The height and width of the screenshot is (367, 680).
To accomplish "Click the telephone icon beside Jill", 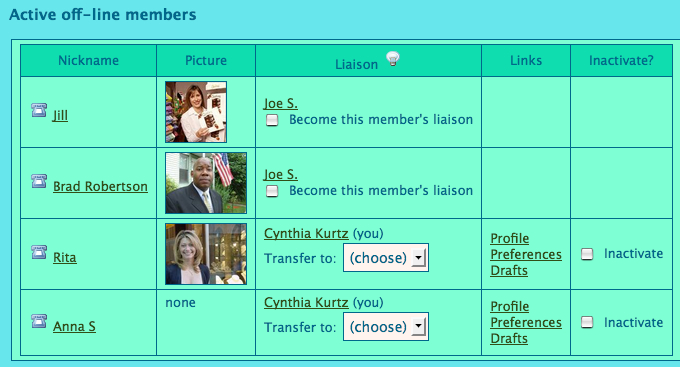I will [x=39, y=110].
